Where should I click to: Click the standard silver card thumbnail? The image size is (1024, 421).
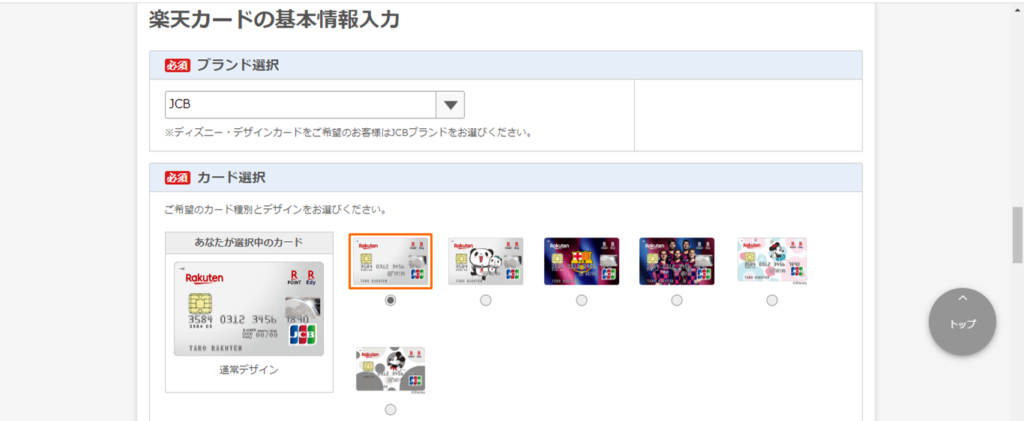point(391,261)
